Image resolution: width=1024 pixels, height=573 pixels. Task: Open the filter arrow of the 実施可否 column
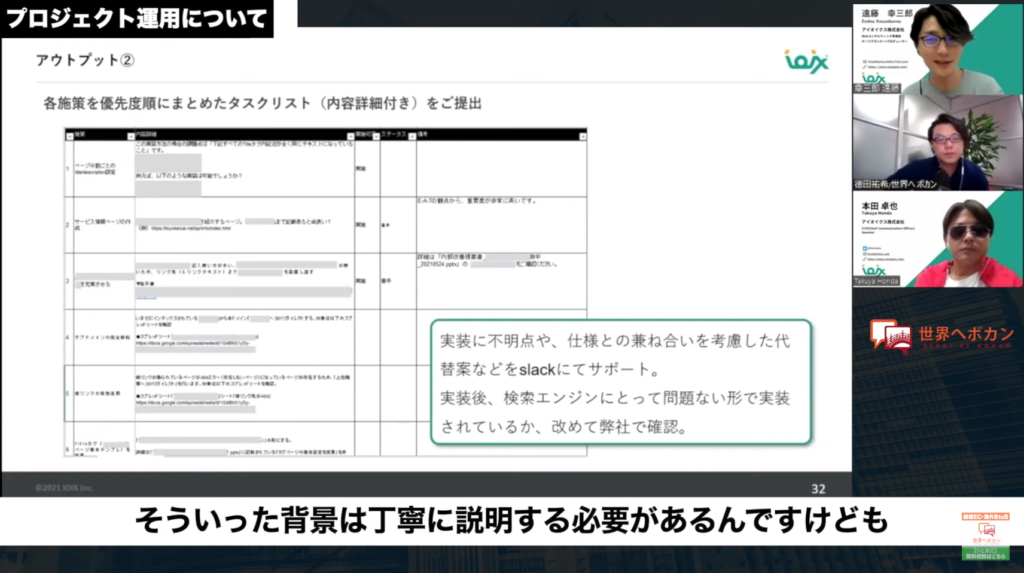(x=376, y=137)
